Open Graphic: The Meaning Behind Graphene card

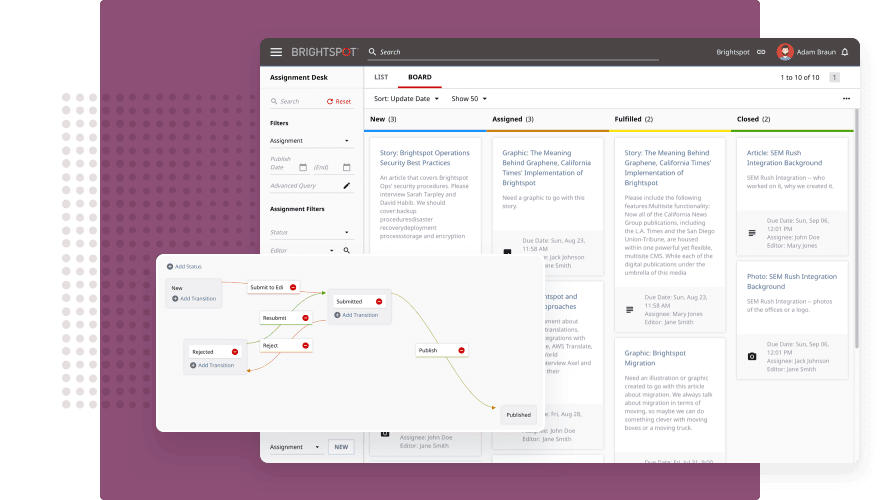[x=547, y=168]
